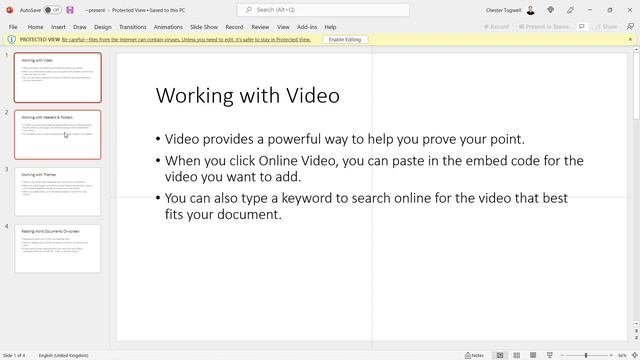Open the Review ribbon tab
Screen dimensions: 640x360
(x=260, y=27)
